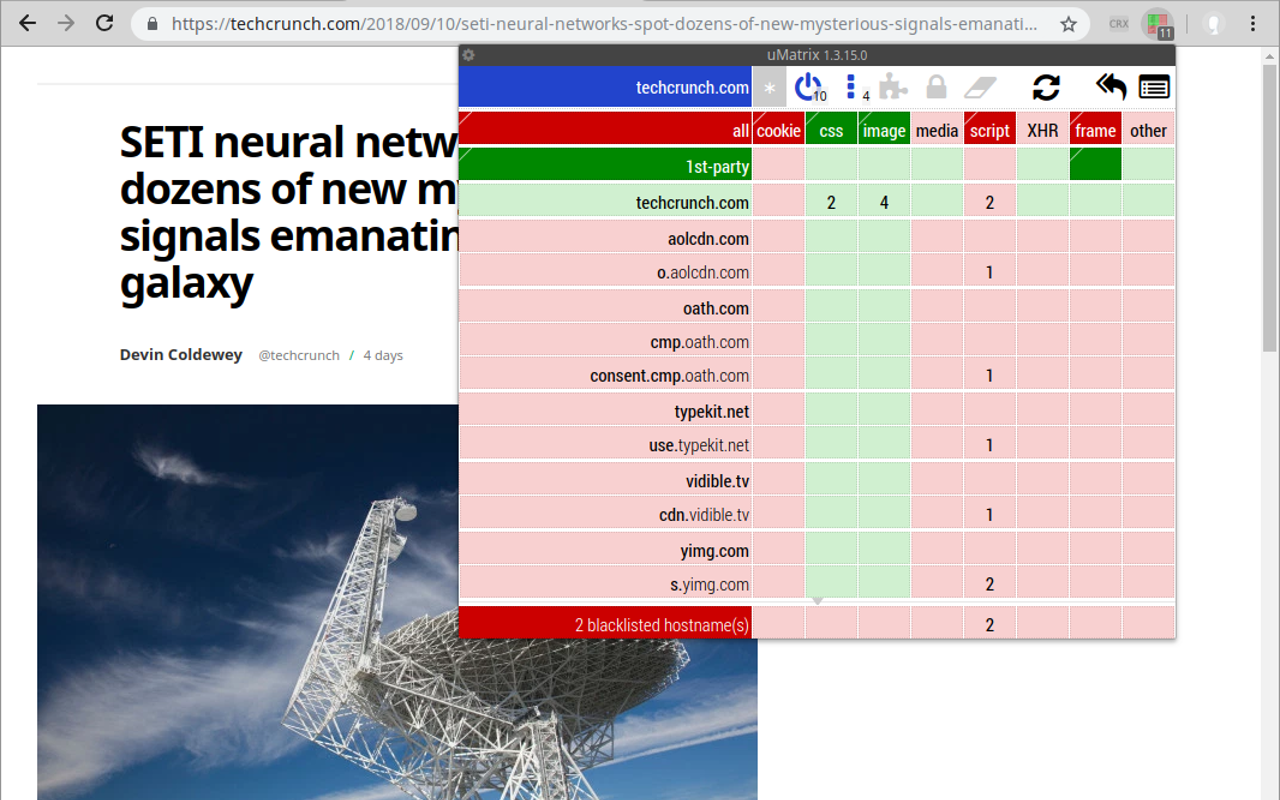Open the @techcrunch Twitter handle link
This screenshot has width=1280, height=800.
pyautogui.click(x=299, y=355)
